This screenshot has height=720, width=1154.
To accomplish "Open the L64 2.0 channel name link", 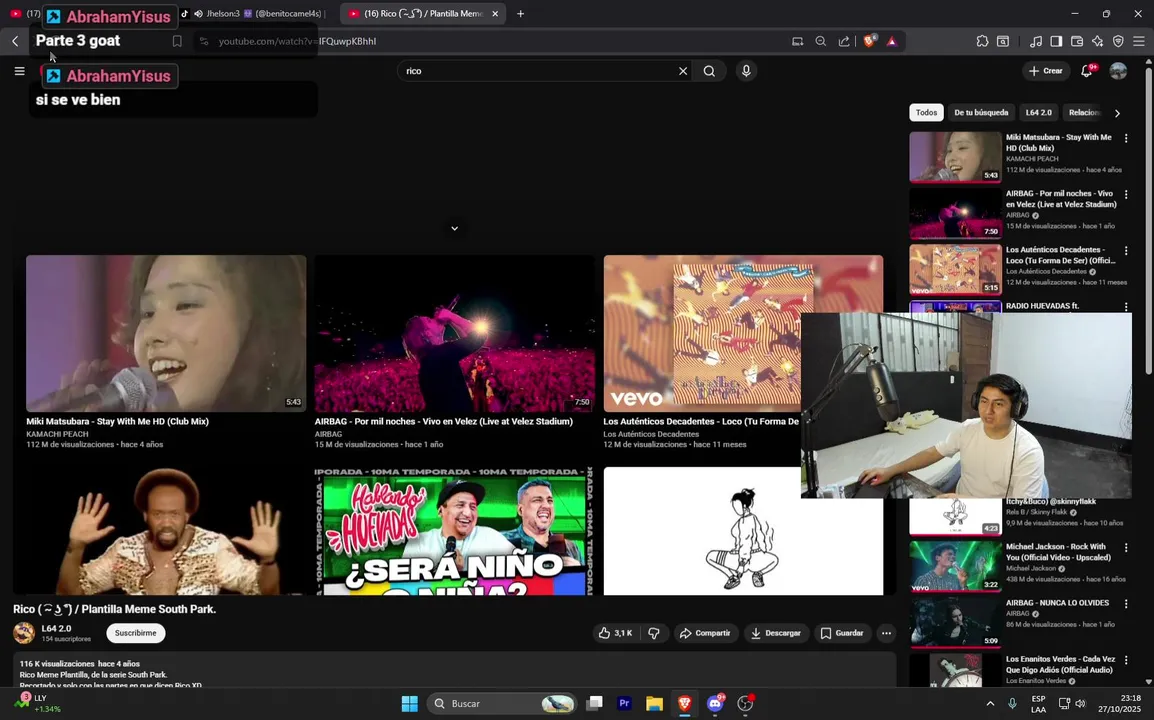I will coord(56,629).
